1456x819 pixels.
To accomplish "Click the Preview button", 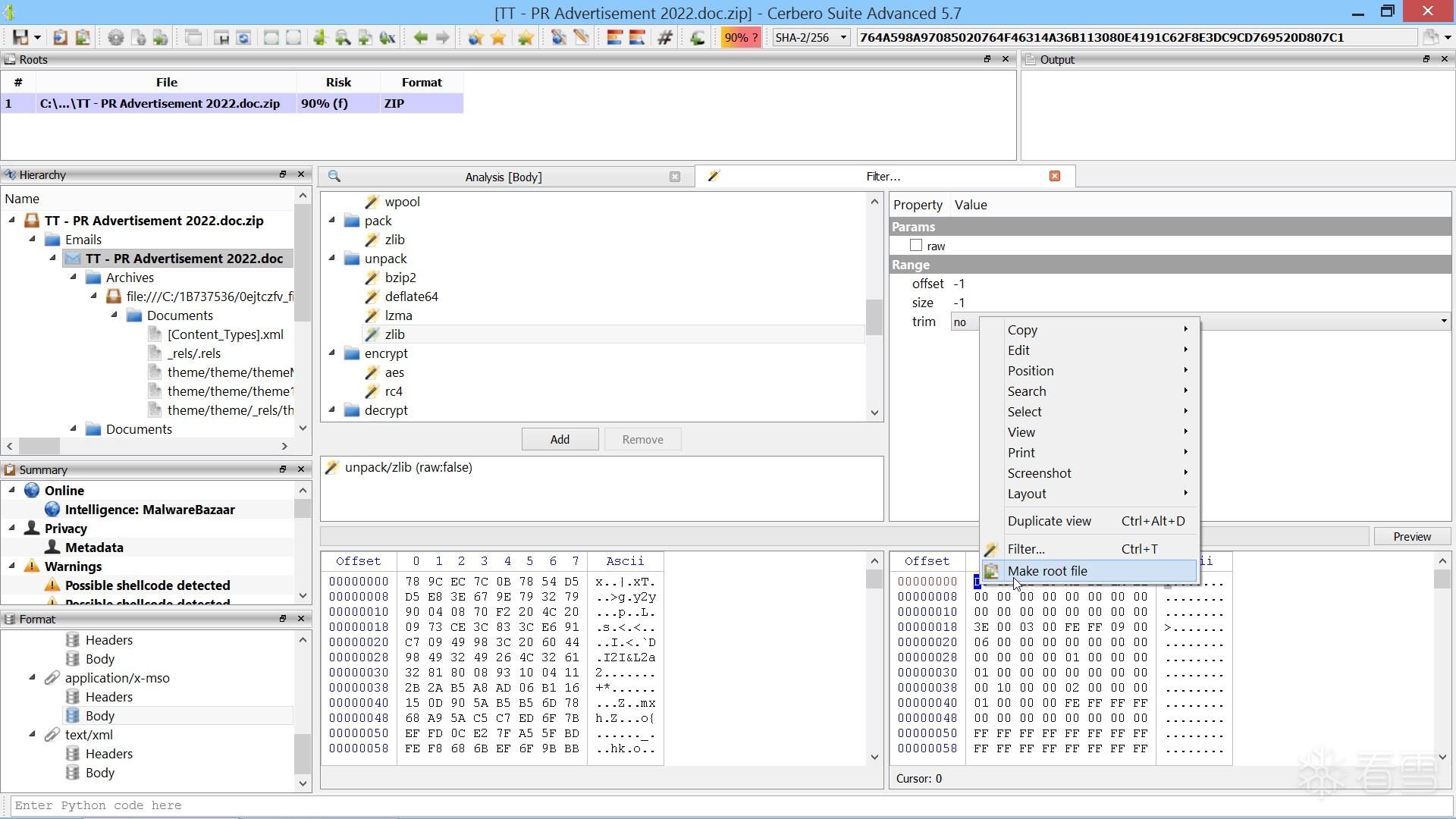I will (x=1411, y=537).
